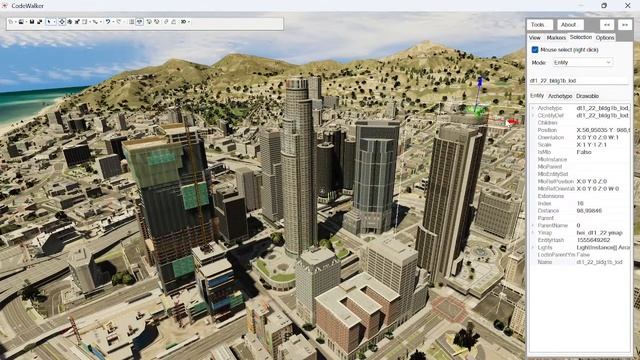640x360 pixels.
Task: Click the red axis arrow of move gizmo
Action: (x=512, y=122)
